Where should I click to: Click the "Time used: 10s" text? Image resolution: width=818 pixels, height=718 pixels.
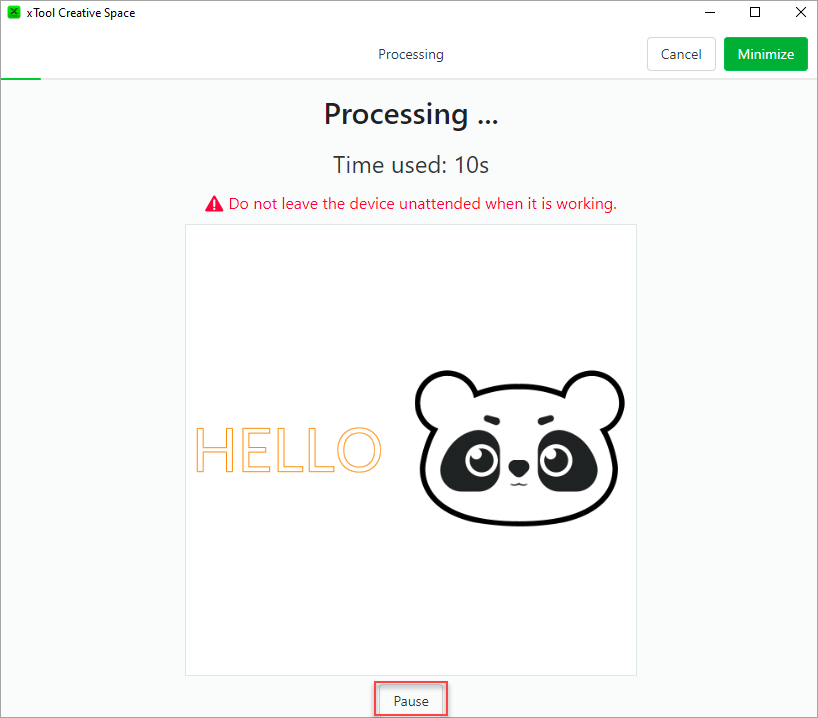click(410, 165)
